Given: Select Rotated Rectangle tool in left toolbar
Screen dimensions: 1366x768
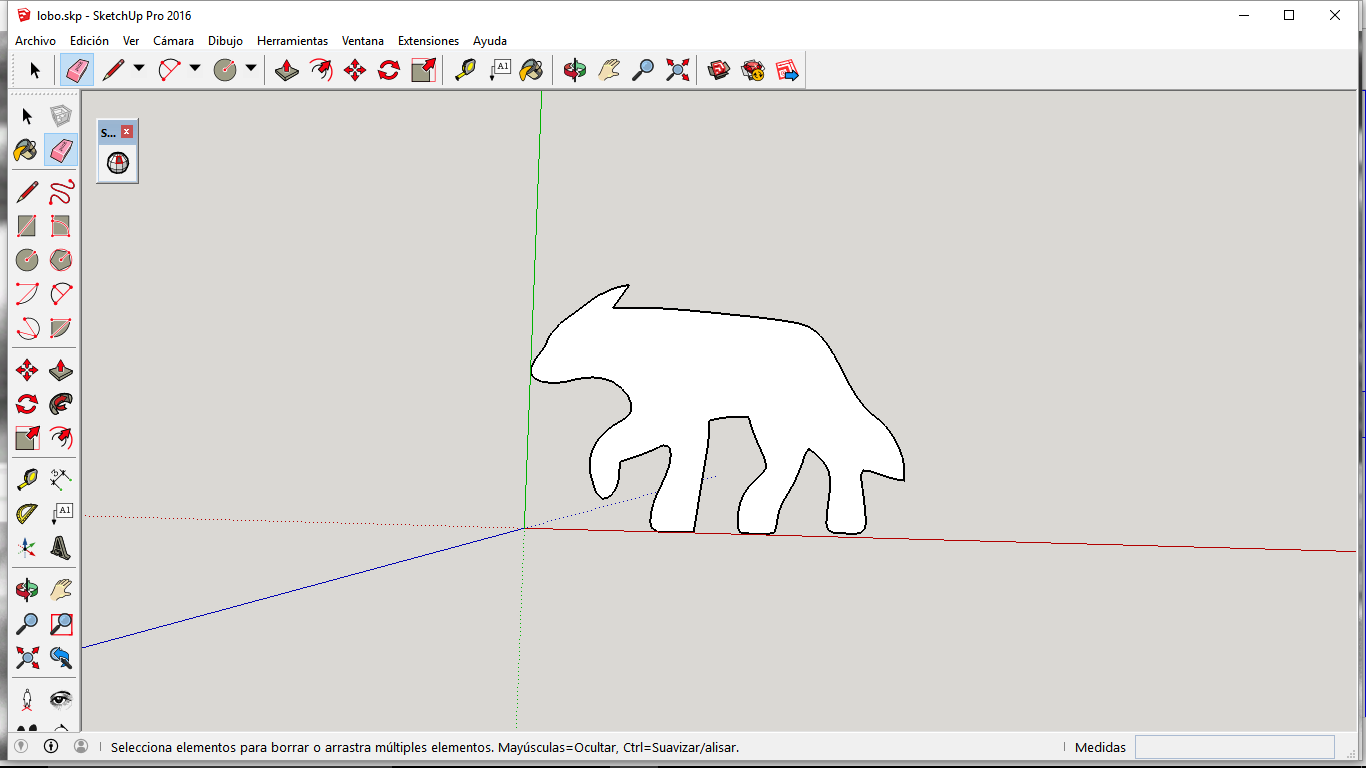Looking at the screenshot, I should point(61,226).
